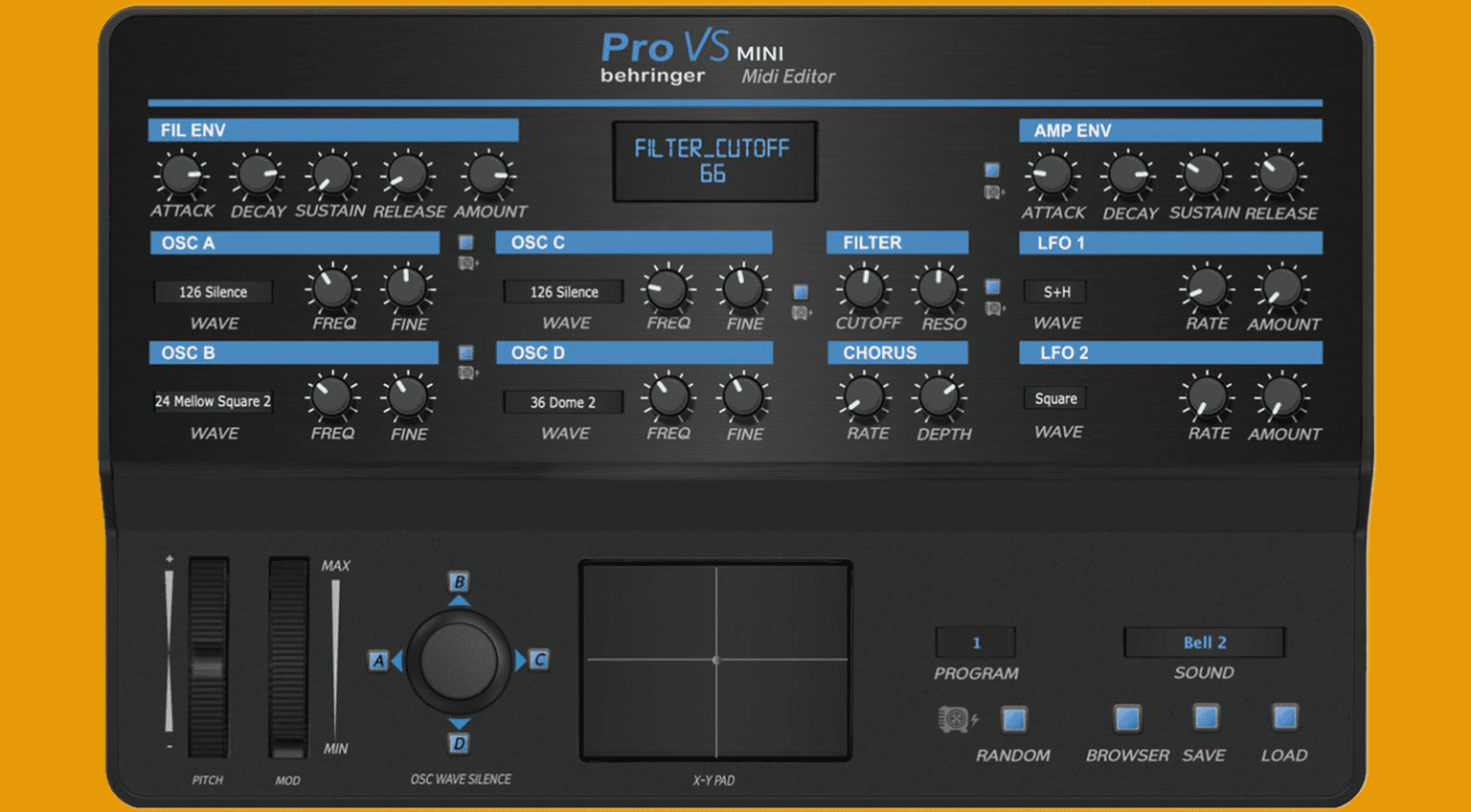Click the PITCH wheel slider
This screenshot has width=1471, height=812.
coord(207,661)
